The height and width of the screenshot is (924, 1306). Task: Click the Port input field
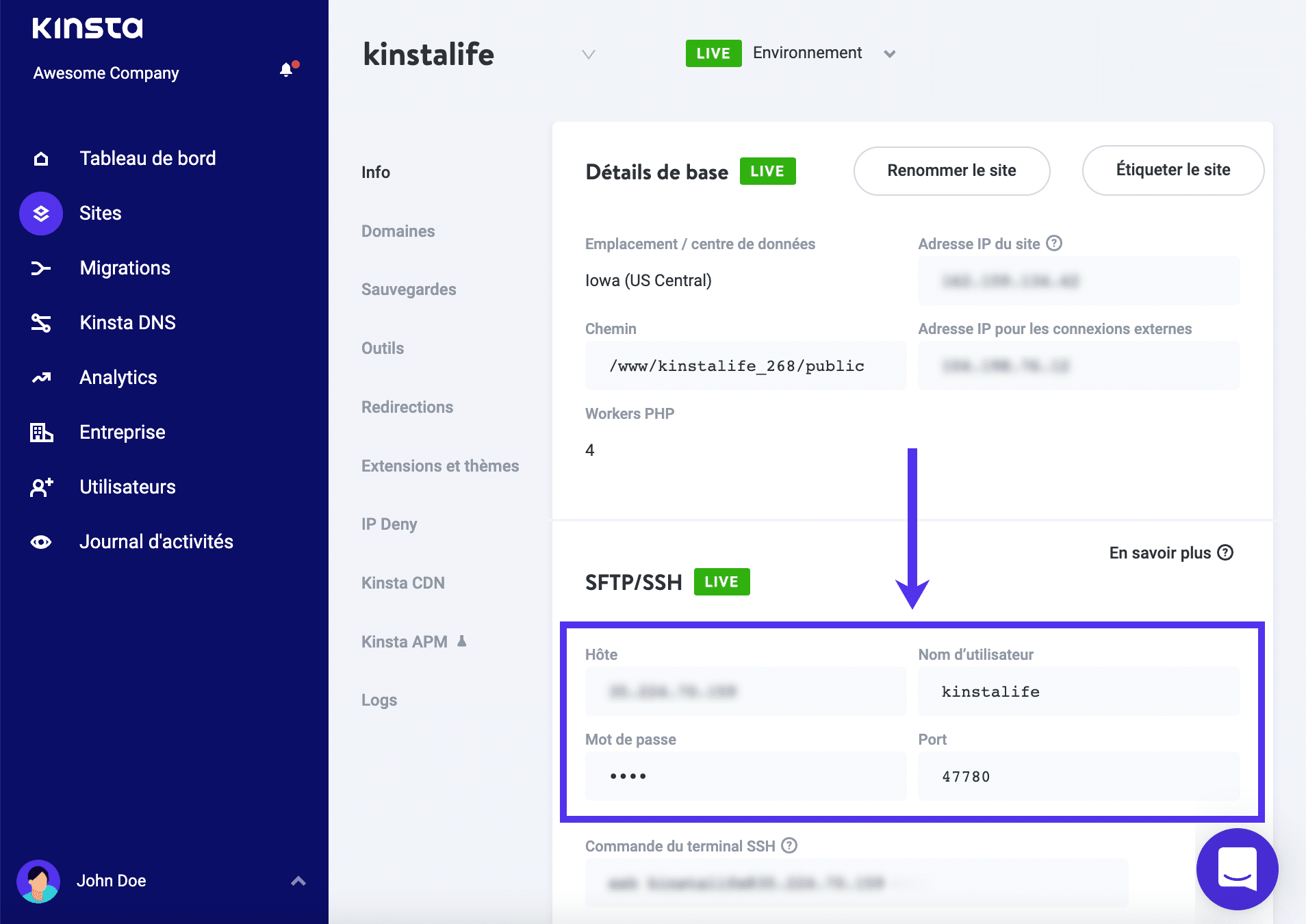pyautogui.click(x=1078, y=775)
